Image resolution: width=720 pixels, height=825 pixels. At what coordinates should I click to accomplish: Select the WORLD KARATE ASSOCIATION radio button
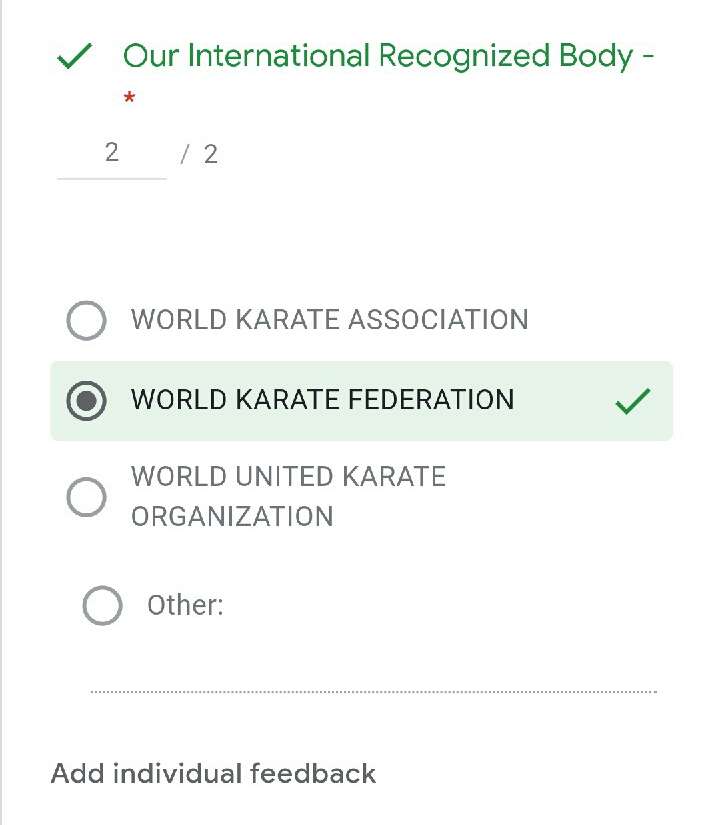[x=86, y=321]
